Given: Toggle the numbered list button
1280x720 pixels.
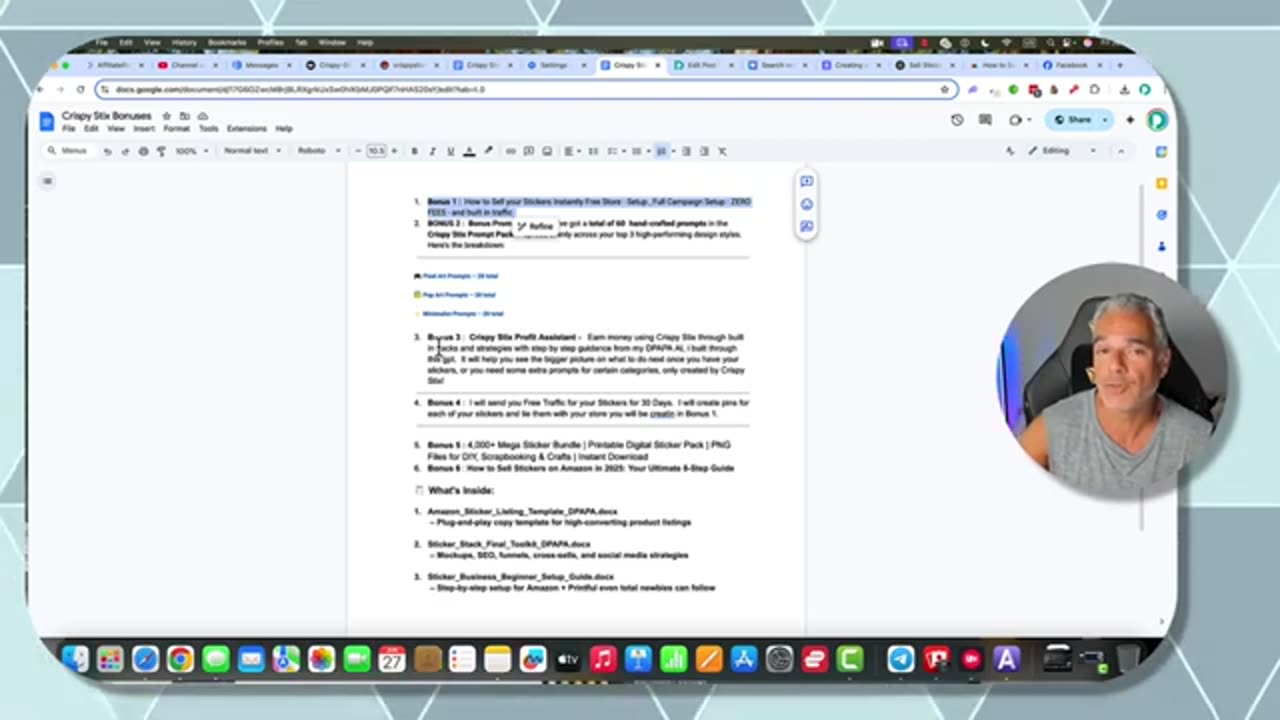Looking at the screenshot, I should click(661, 151).
